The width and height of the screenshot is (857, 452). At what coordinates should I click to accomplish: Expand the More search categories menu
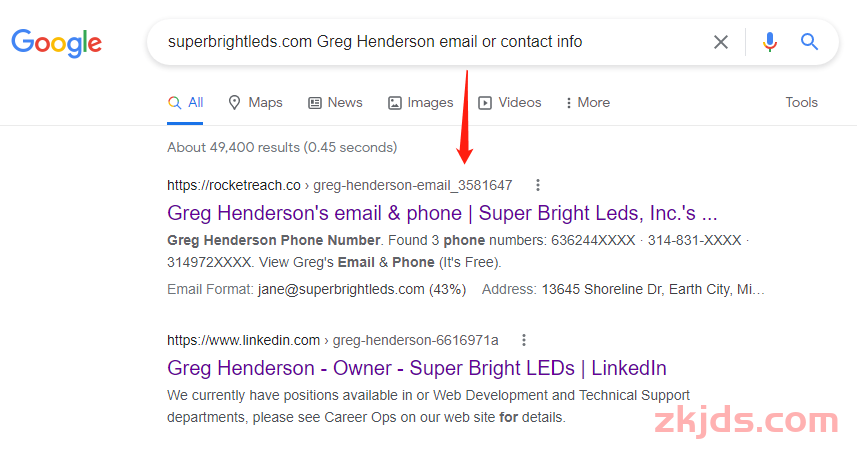click(588, 102)
